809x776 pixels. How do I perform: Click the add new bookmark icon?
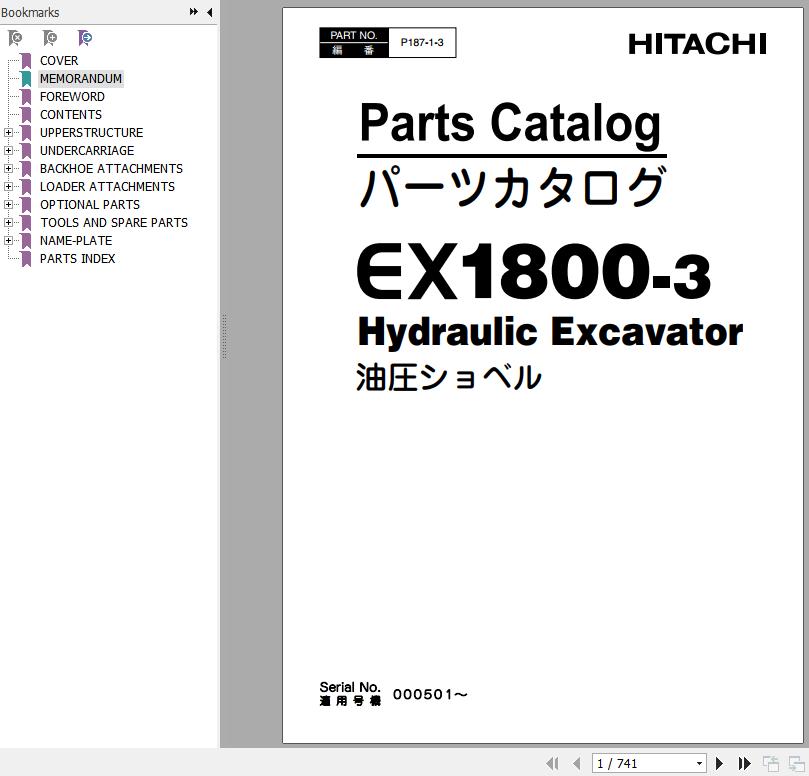(50, 38)
